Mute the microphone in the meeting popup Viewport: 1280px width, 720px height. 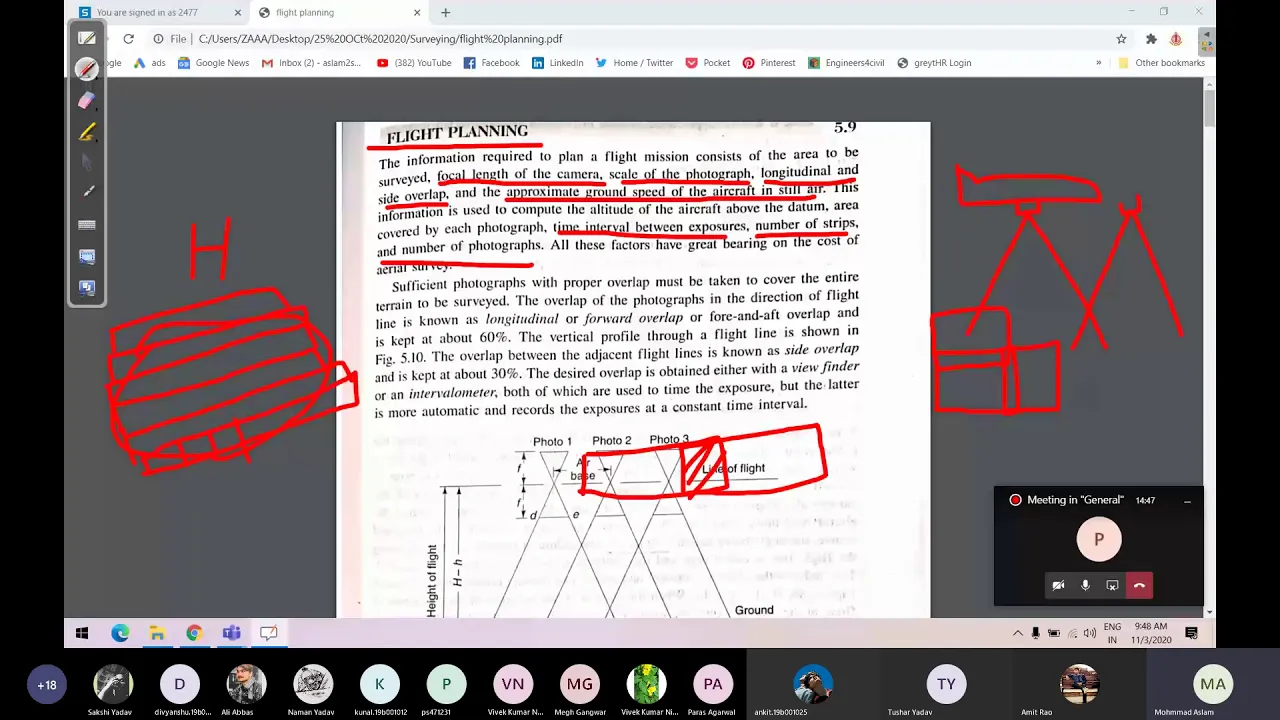[x=1085, y=585]
